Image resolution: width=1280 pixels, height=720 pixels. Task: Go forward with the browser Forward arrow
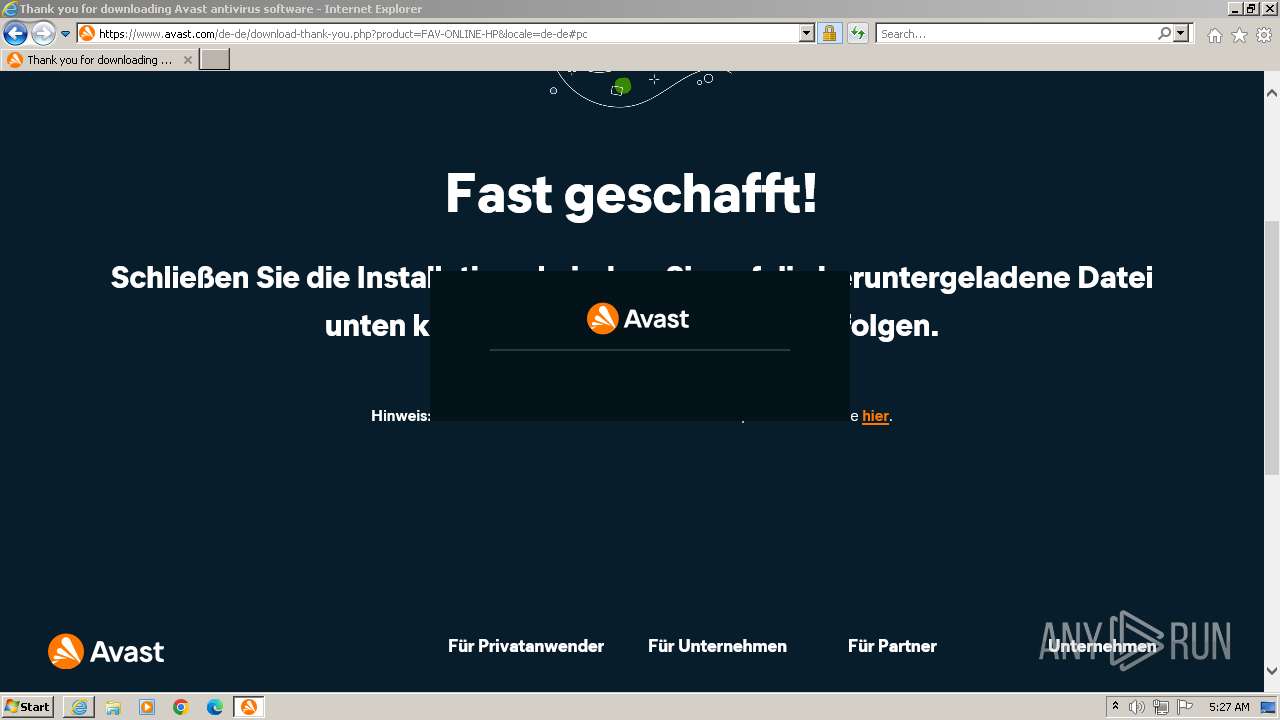(42, 34)
